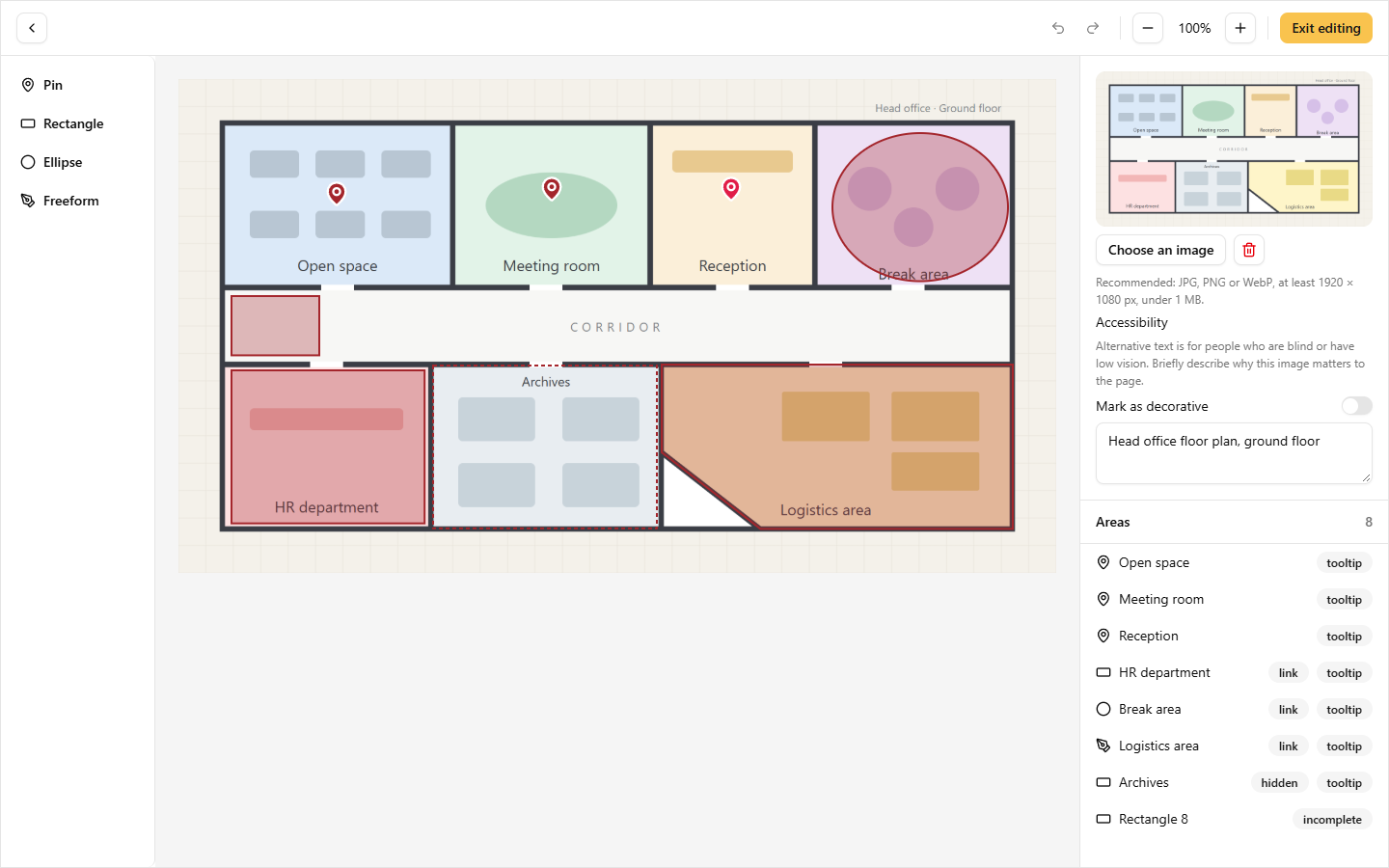Image resolution: width=1389 pixels, height=868 pixels.
Task: Click the redo arrow icon
Action: point(1093,28)
